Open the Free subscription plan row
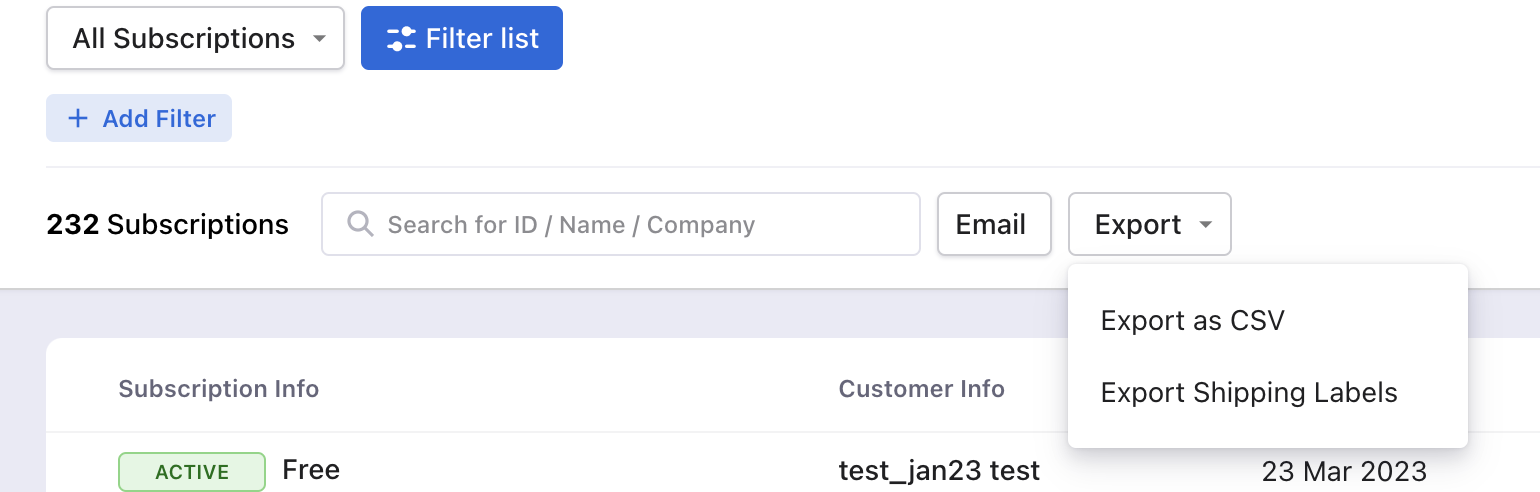Viewport: 1540px width, 492px height. click(311, 470)
